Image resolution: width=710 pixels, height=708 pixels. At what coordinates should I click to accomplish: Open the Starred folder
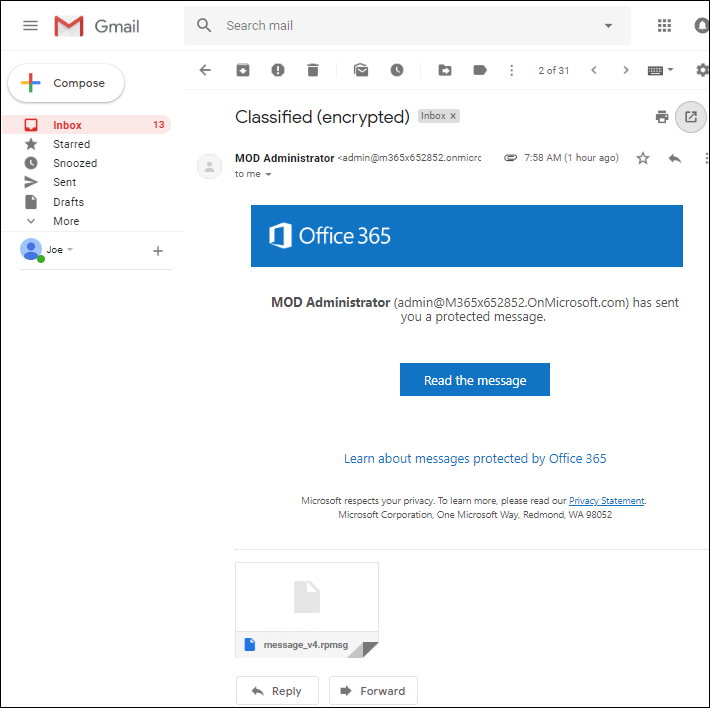click(x=71, y=144)
